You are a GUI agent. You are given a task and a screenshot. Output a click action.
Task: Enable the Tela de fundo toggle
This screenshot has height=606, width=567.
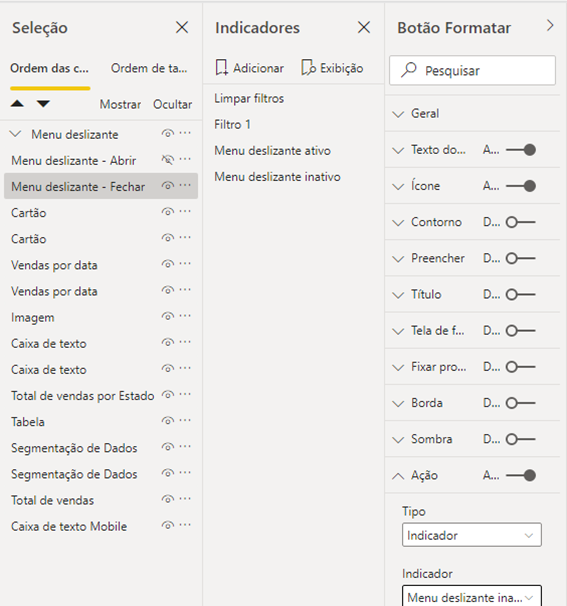[x=521, y=331]
